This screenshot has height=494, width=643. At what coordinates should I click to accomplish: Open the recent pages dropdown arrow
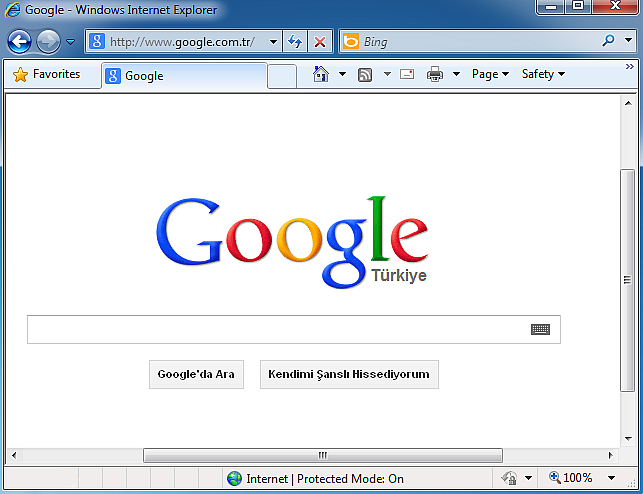tap(70, 42)
